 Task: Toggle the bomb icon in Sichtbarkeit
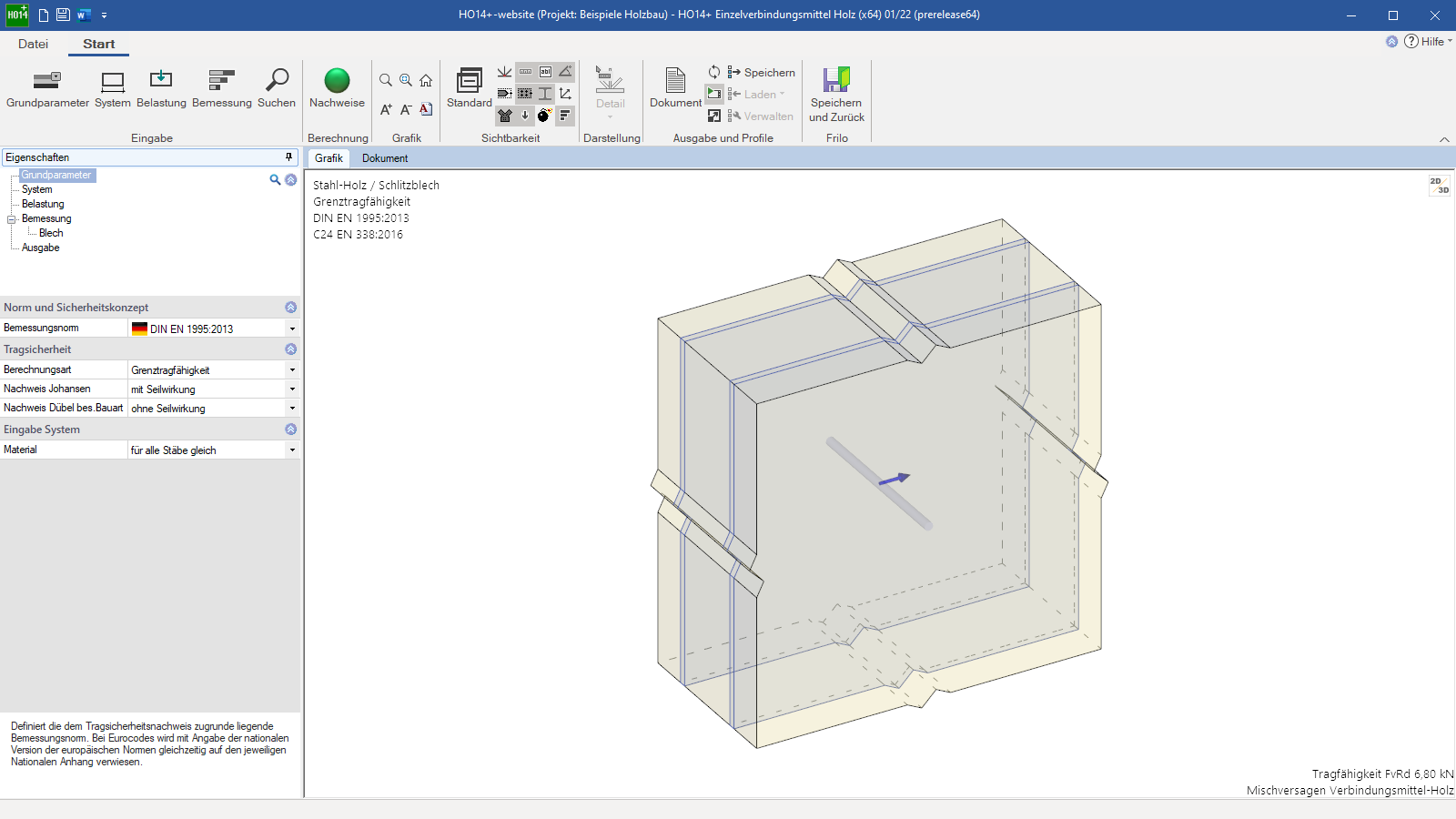click(x=544, y=115)
